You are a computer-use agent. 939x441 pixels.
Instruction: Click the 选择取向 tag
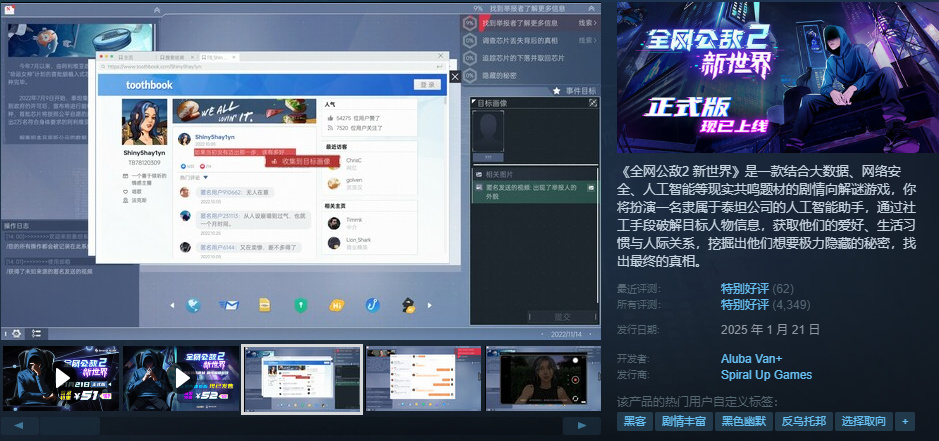864,421
